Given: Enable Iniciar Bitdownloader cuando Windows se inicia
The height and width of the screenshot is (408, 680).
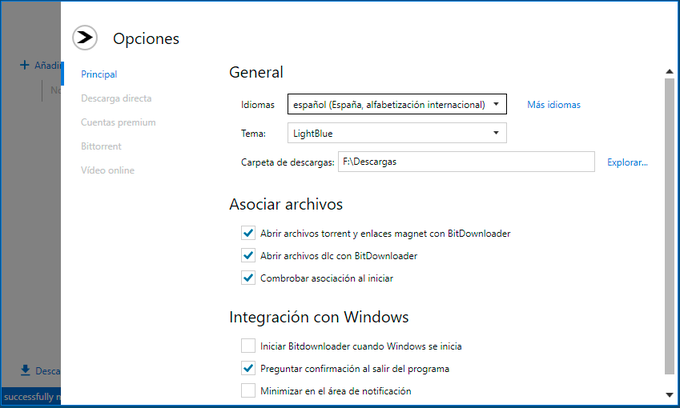Looking at the screenshot, I should click(248, 346).
